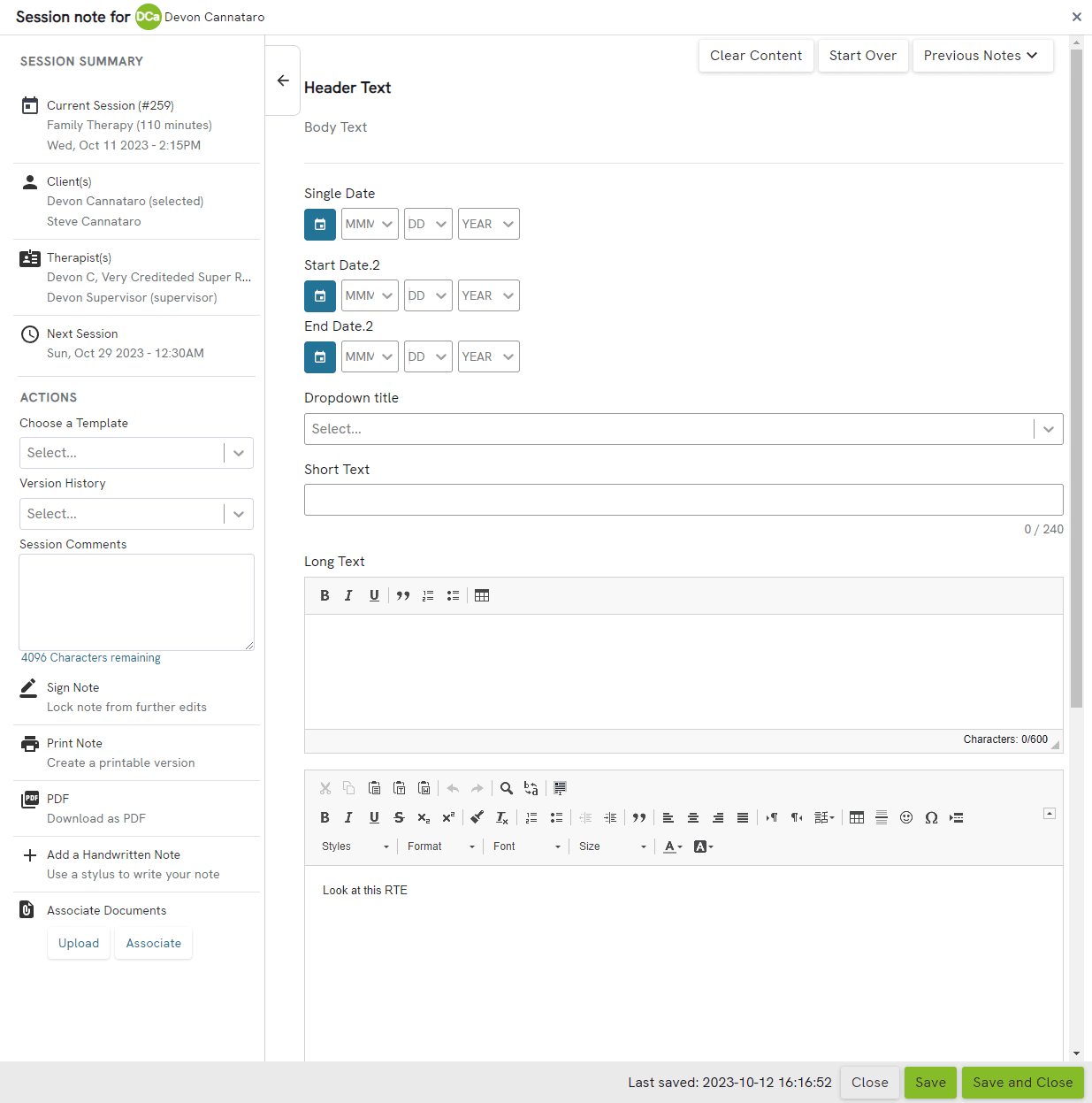Open the Styles menu in the rich text editor

(x=354, y=846)
